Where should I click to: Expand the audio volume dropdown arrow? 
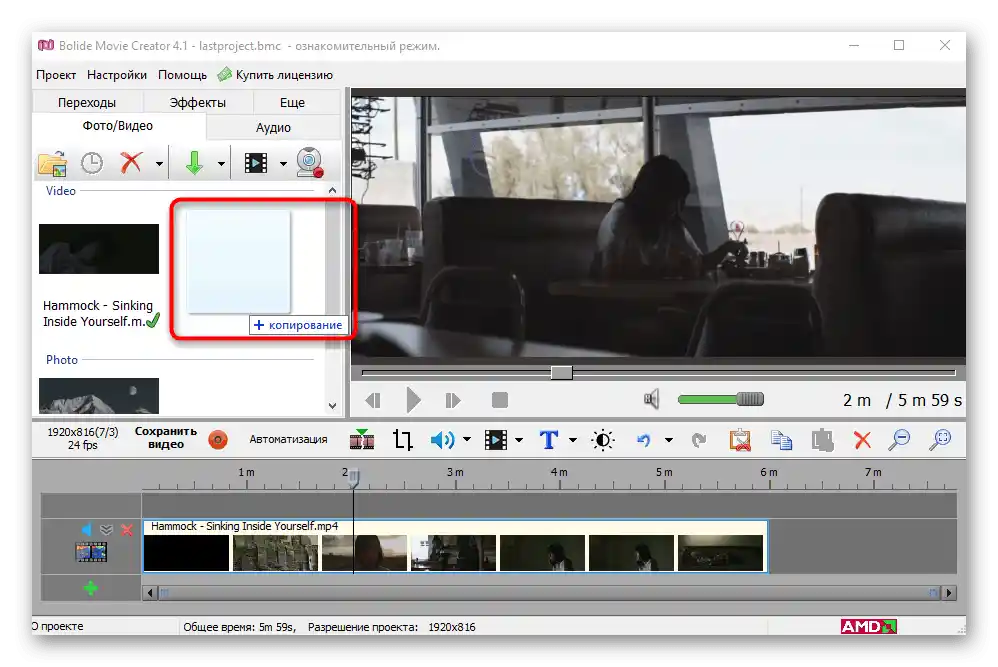tap(467, 439)
